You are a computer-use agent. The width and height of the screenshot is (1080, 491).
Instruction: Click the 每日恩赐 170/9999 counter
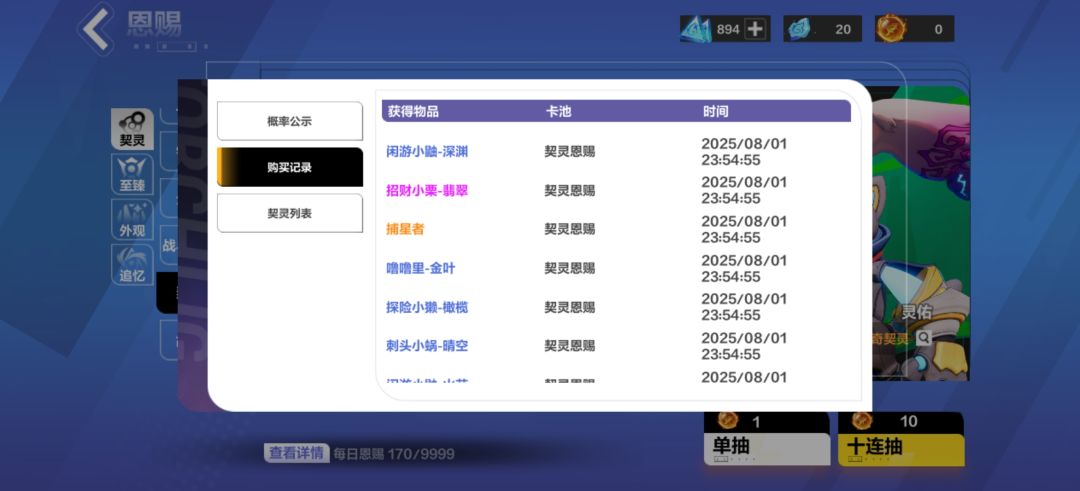pyautogui.click(x=394, y=454)
